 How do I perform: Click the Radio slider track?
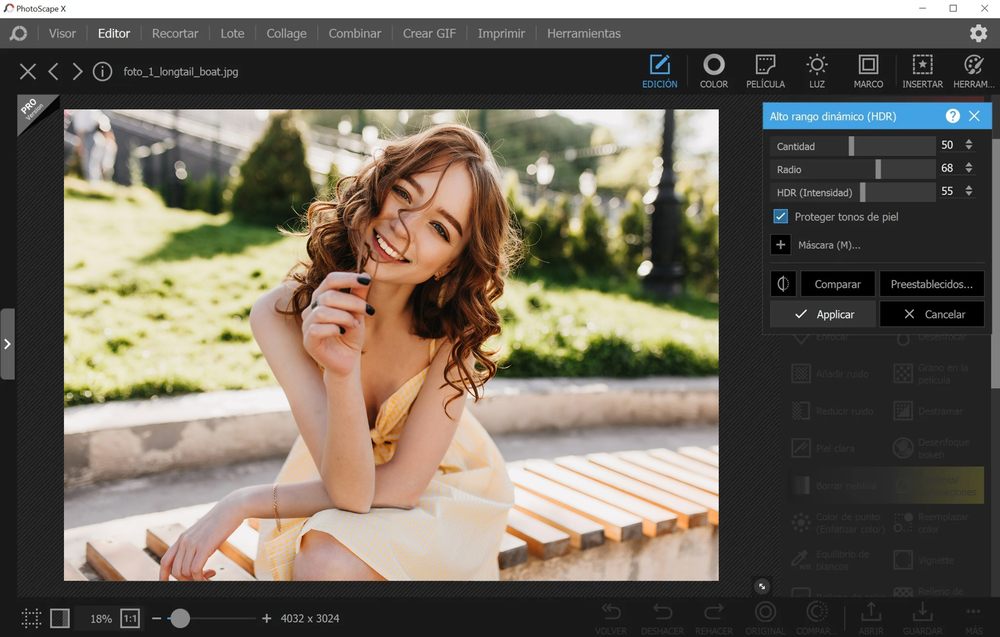(852, 169)
